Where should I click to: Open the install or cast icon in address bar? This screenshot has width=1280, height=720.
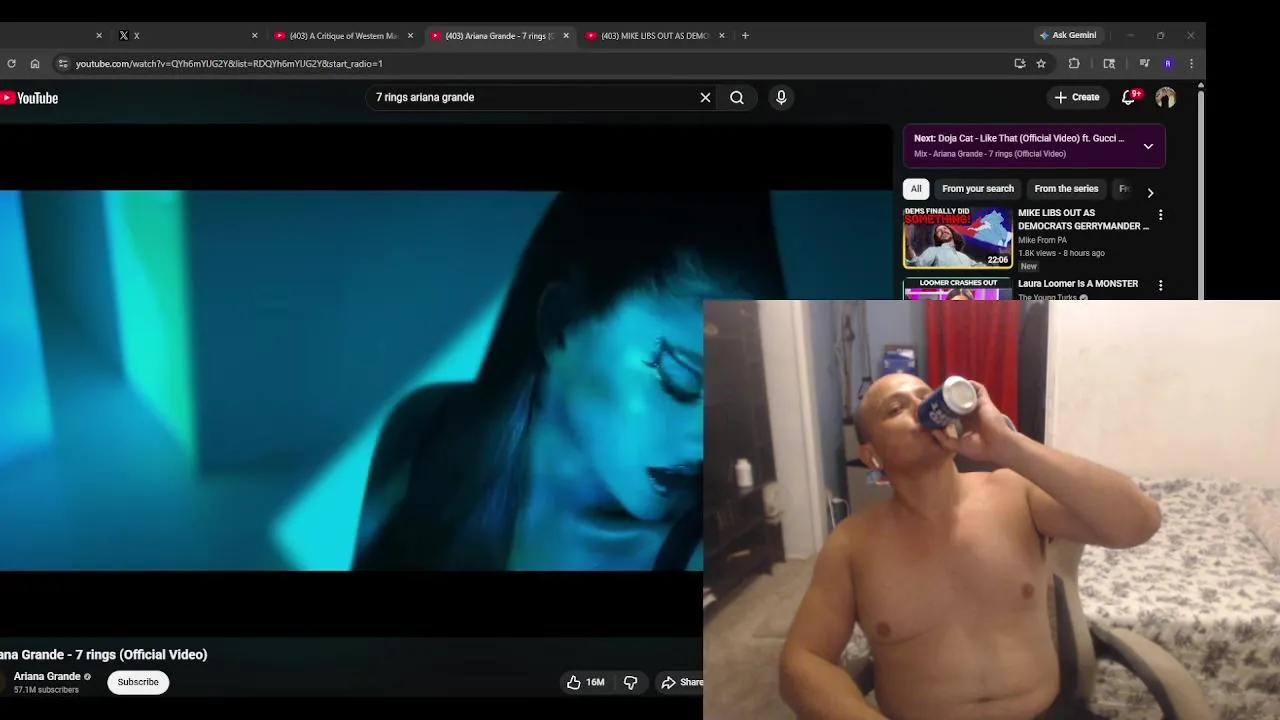1020,63
